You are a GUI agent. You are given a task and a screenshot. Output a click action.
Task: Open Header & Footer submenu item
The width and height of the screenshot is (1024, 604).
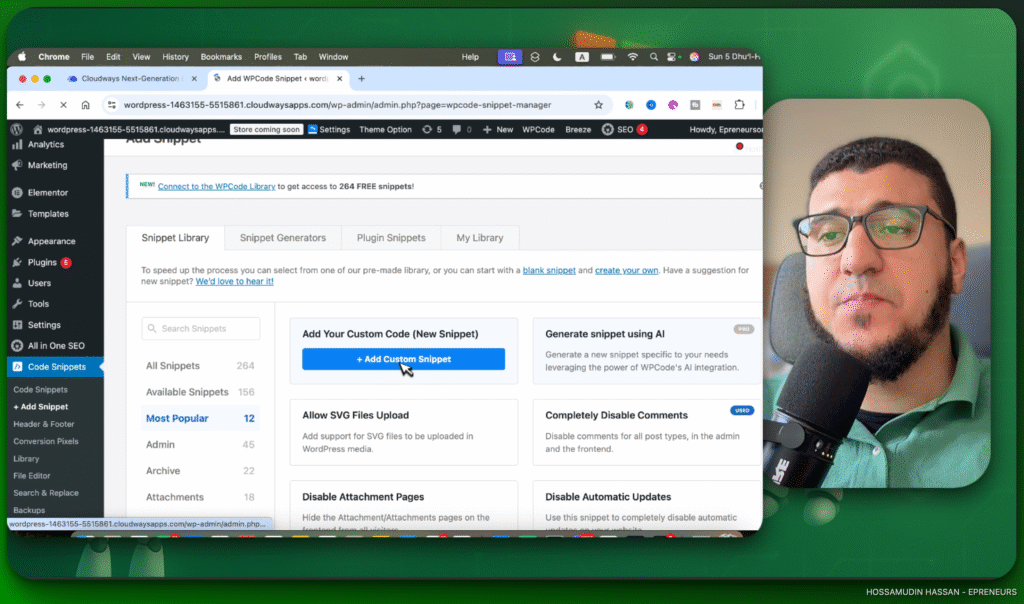point(44,424)
